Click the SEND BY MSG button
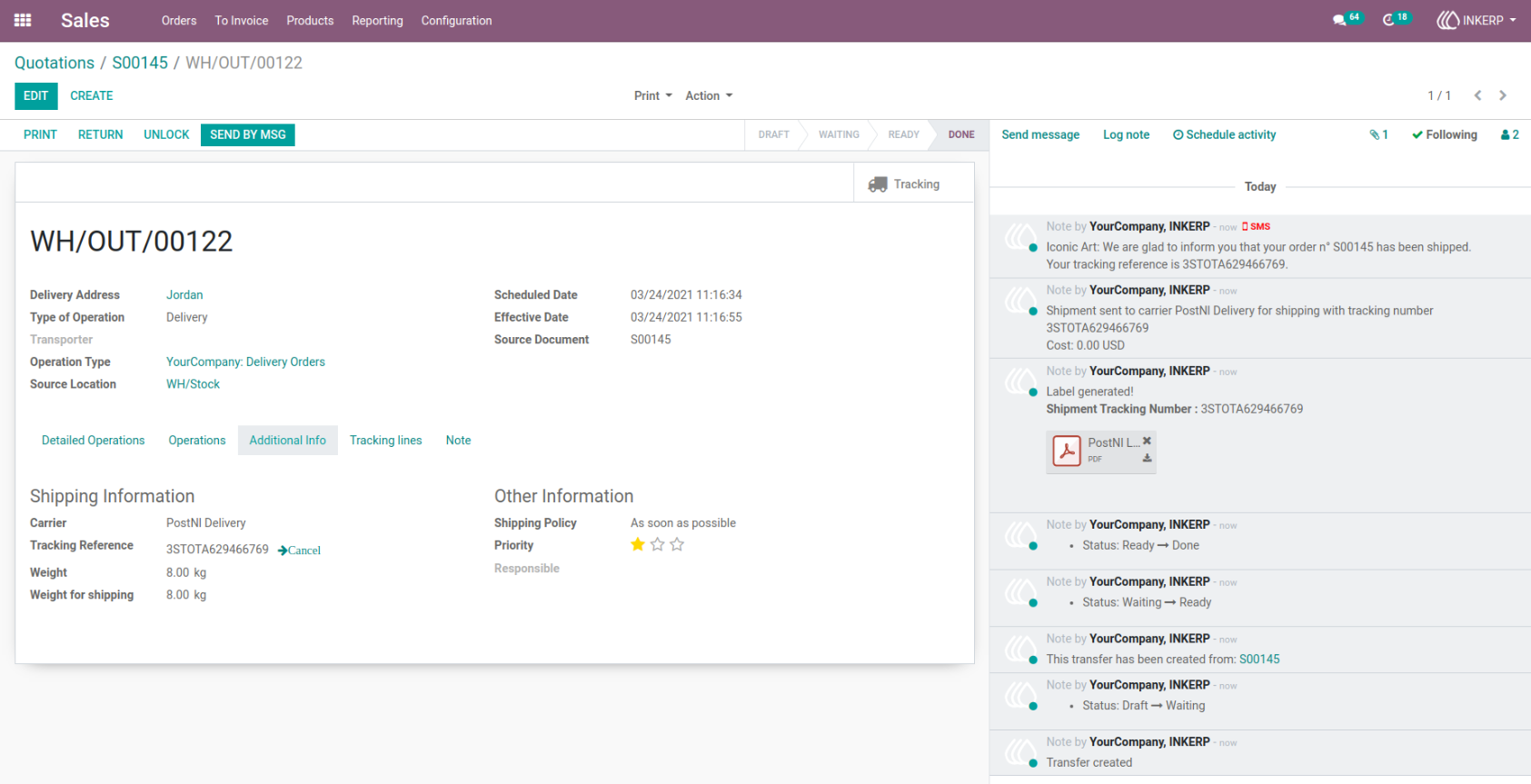 pyautogui.click(x=248, y=134)
